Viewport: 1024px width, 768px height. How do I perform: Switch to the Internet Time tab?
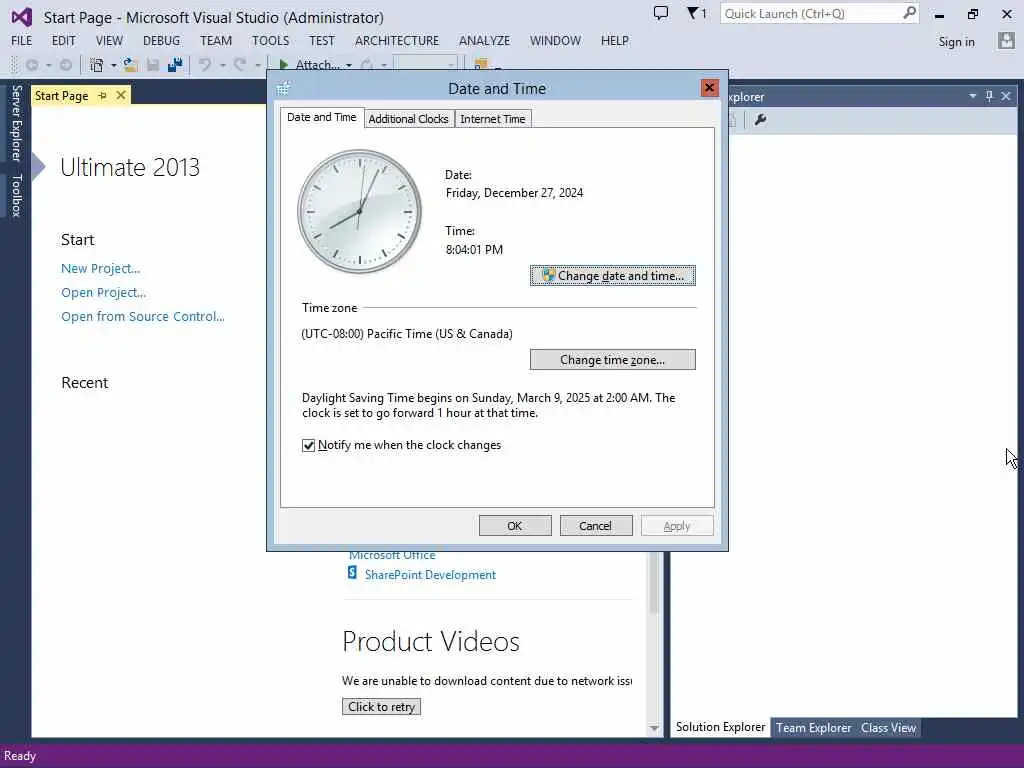[x=492, y=119]
